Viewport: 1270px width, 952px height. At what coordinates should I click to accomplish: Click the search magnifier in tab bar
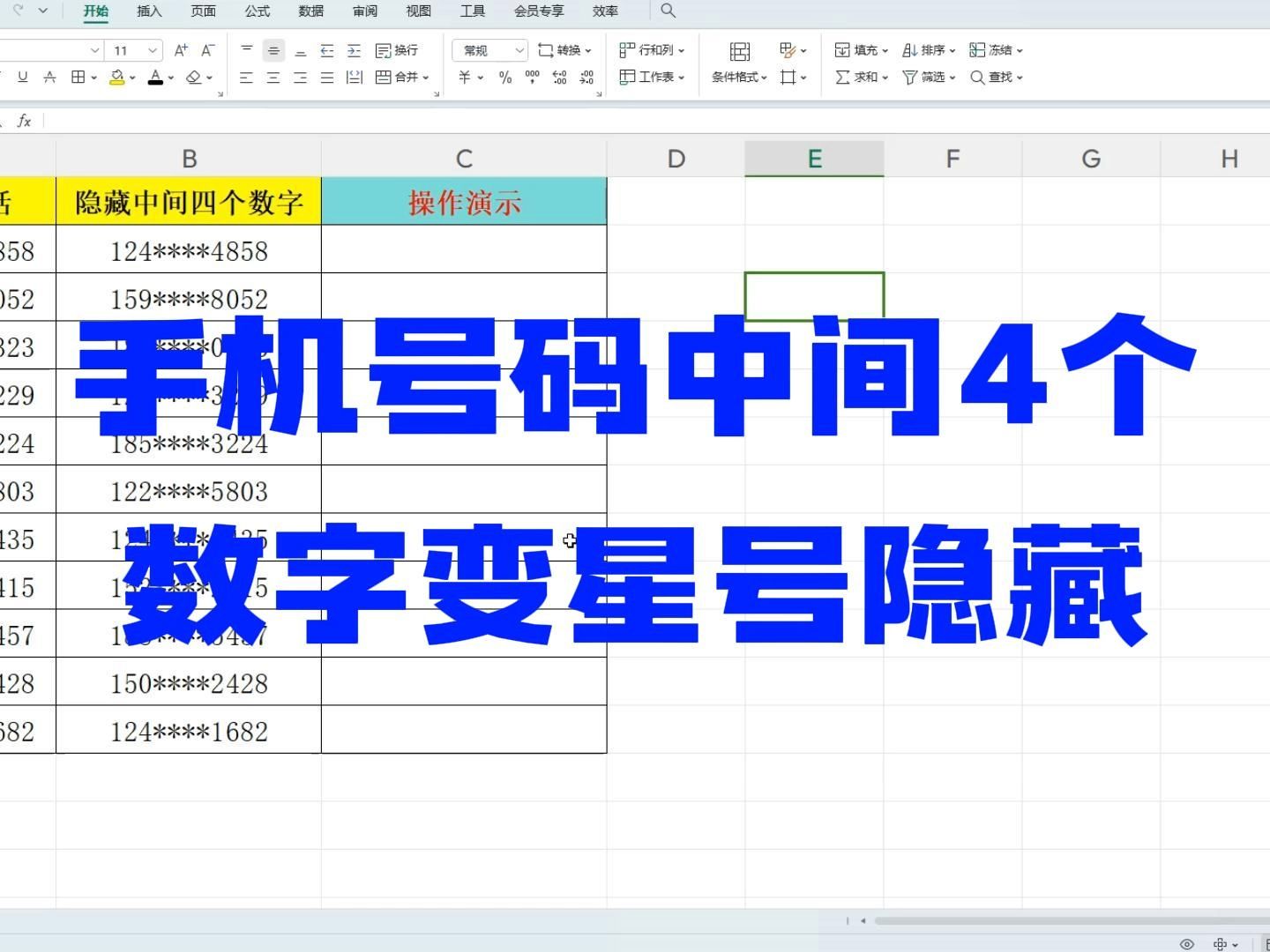coord(668,11)
